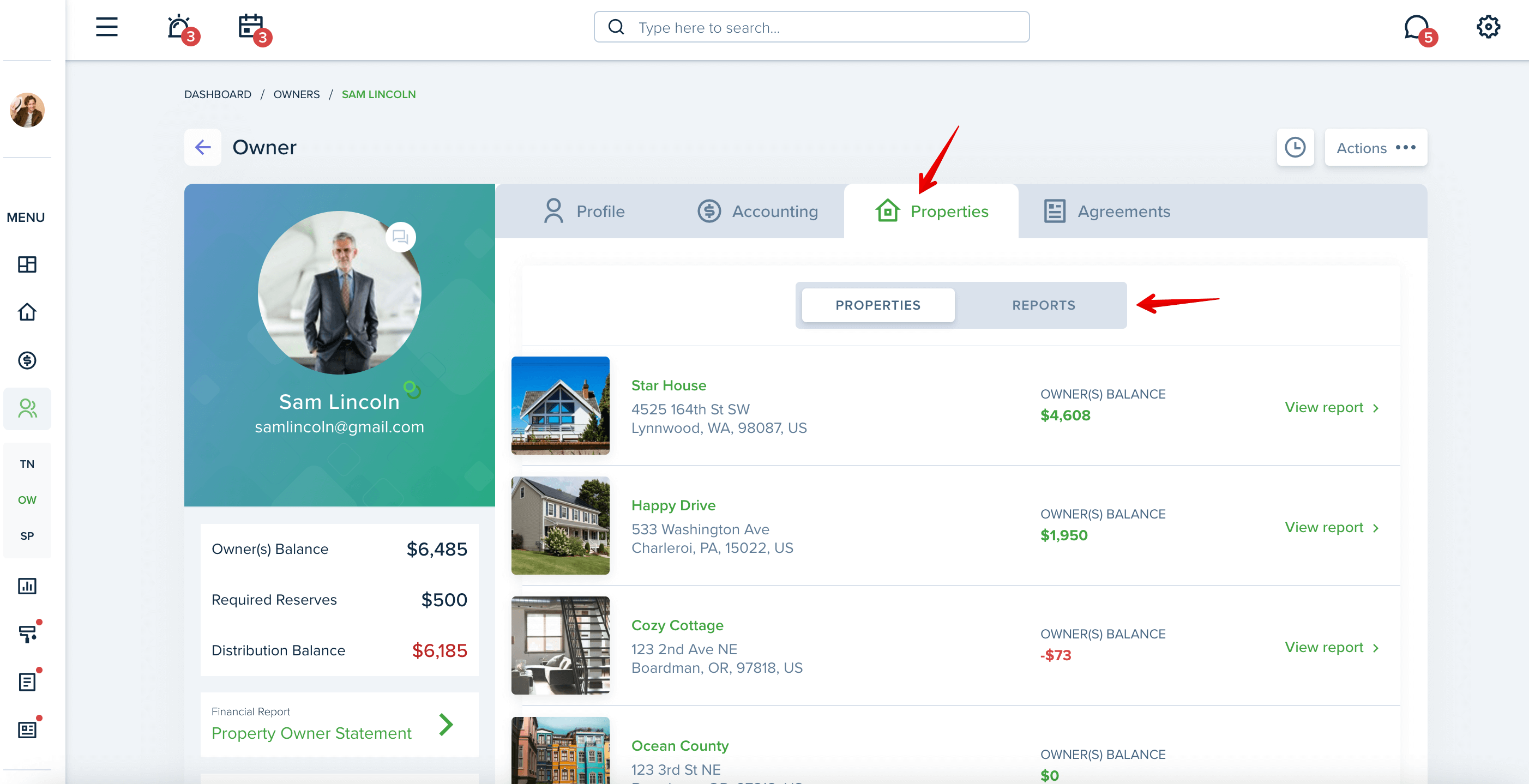1529x784 pixels.
Task: Select TN tenants sidebar item
Action: 27,463
